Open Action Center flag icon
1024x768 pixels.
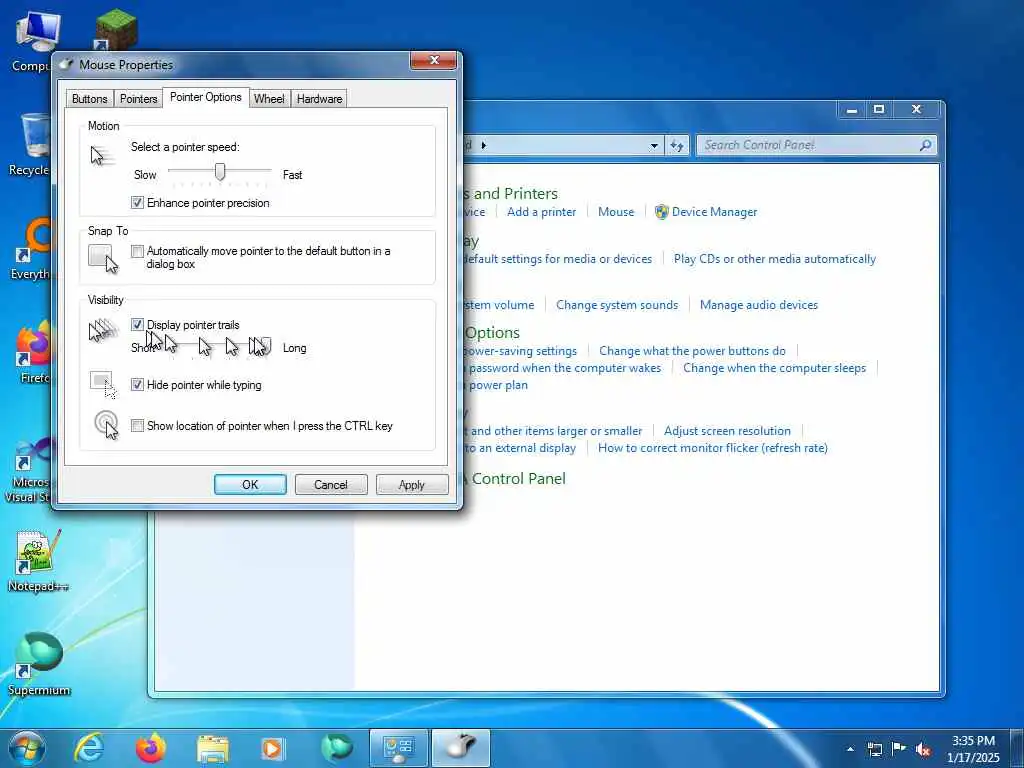click(x=899, y=748)
